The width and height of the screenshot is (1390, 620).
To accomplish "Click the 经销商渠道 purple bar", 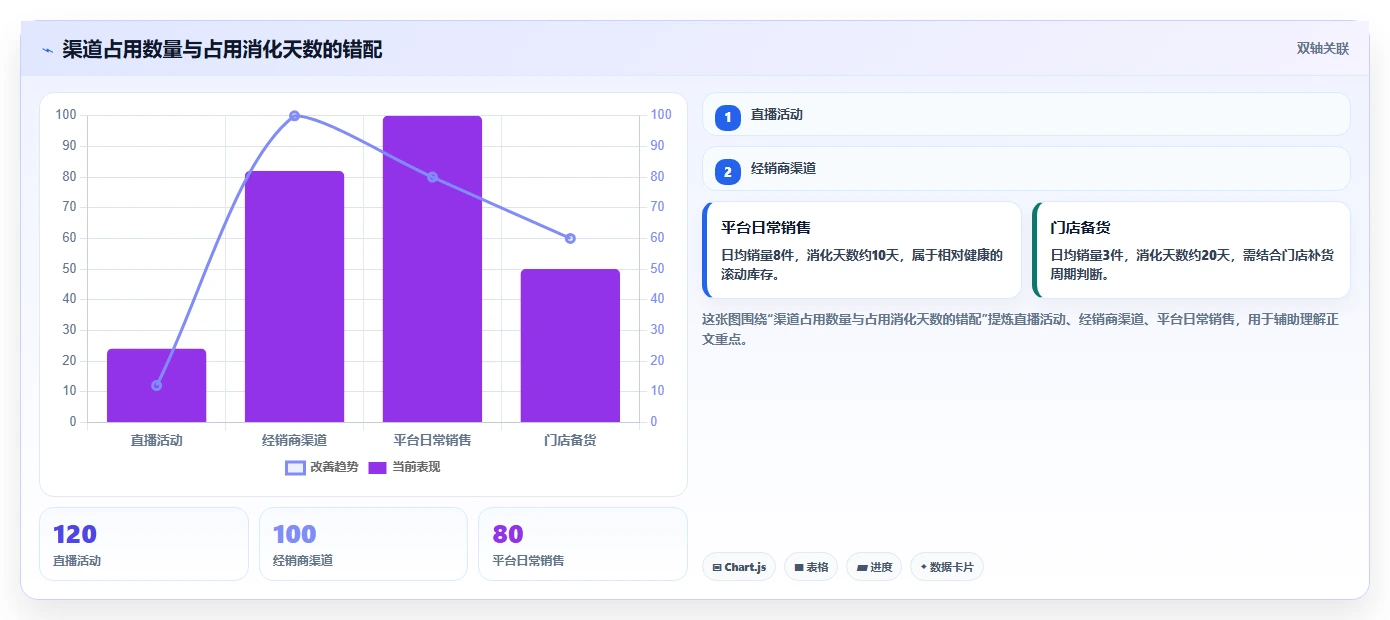I will (294, 296).
